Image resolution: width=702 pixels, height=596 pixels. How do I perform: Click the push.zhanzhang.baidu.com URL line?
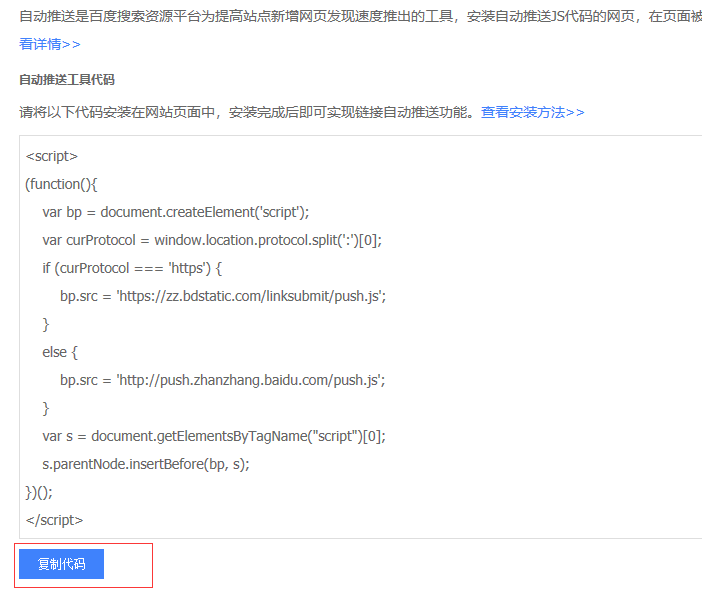[223, 380]
